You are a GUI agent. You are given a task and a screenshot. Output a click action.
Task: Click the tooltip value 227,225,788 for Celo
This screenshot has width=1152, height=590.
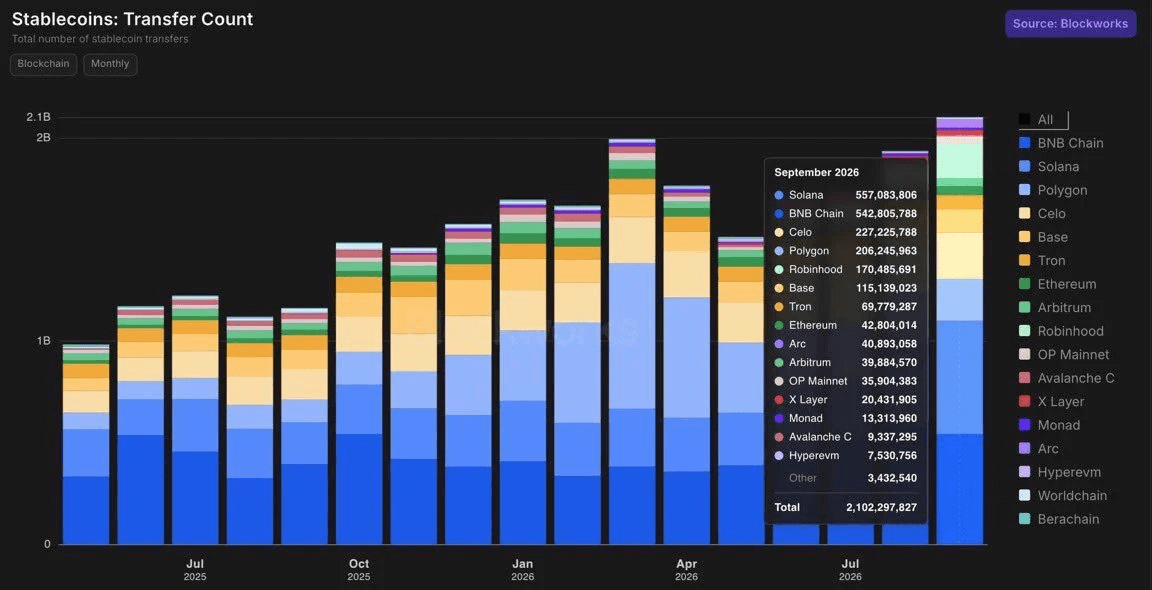pos(886,232)
